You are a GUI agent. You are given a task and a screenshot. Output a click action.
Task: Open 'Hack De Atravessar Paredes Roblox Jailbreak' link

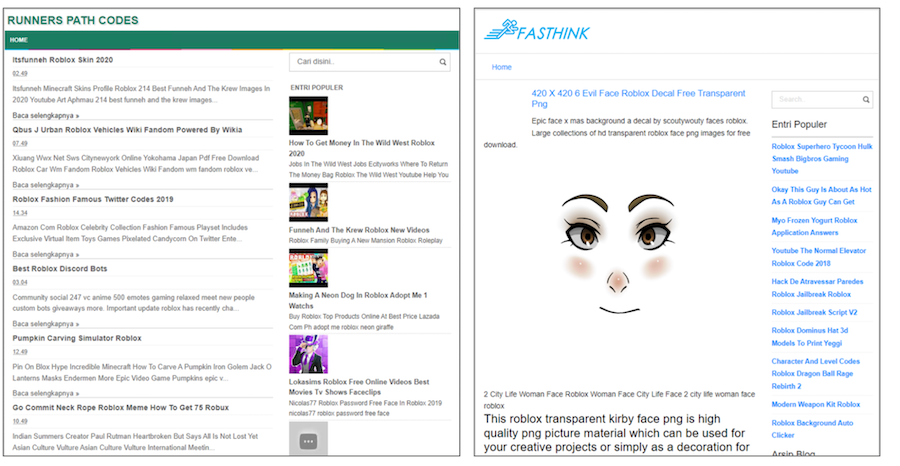click(x=817, y=288)
